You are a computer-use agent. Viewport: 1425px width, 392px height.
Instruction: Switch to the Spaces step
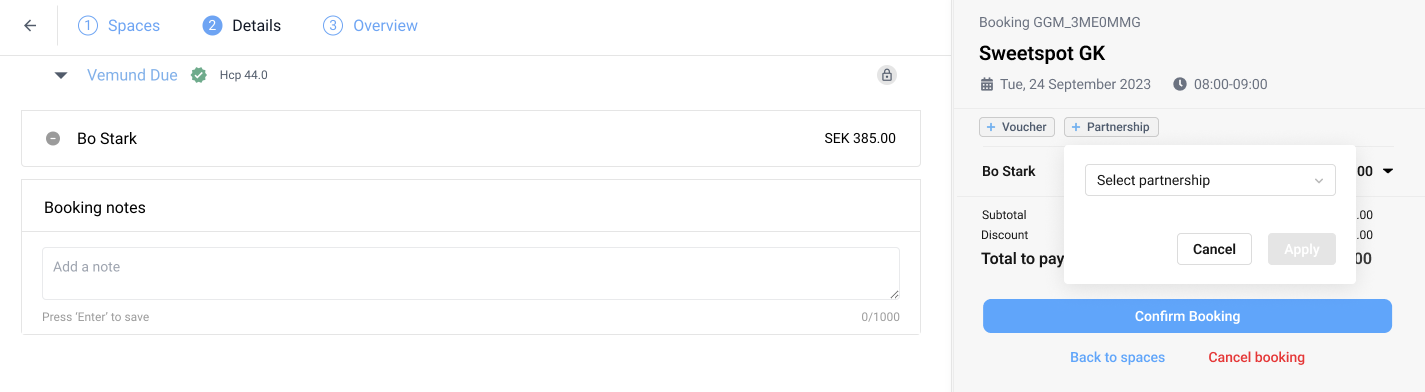click(x=119, y=26)
